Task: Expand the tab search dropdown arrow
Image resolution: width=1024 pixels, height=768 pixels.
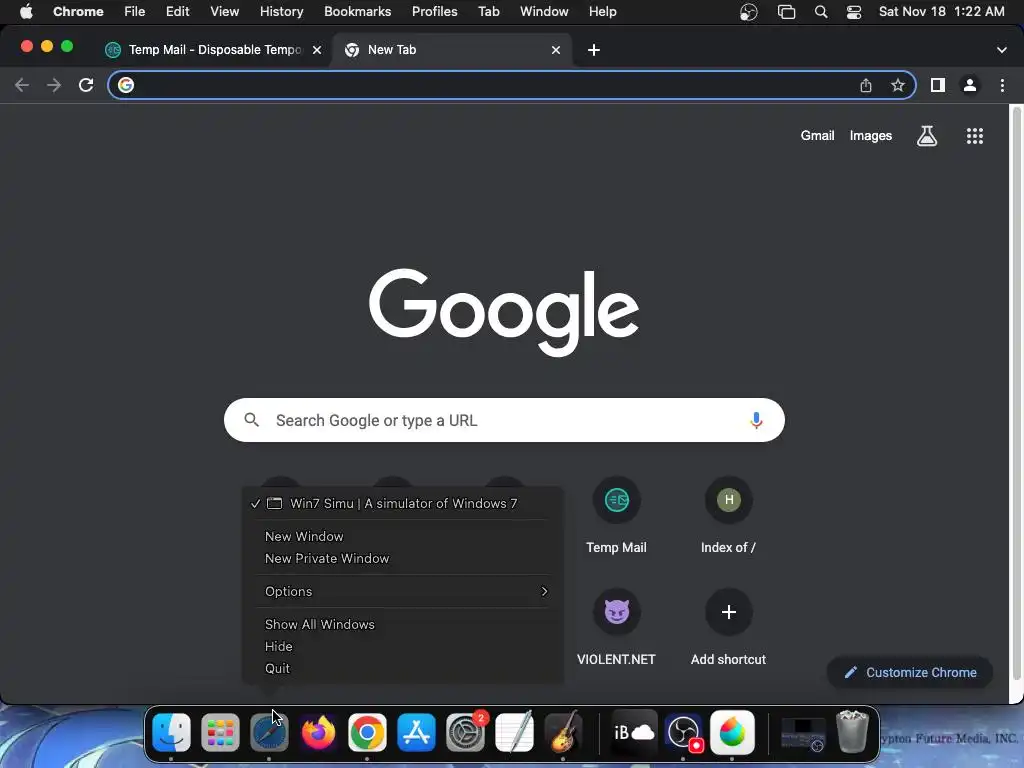Action: click(x=1001, y=50)
